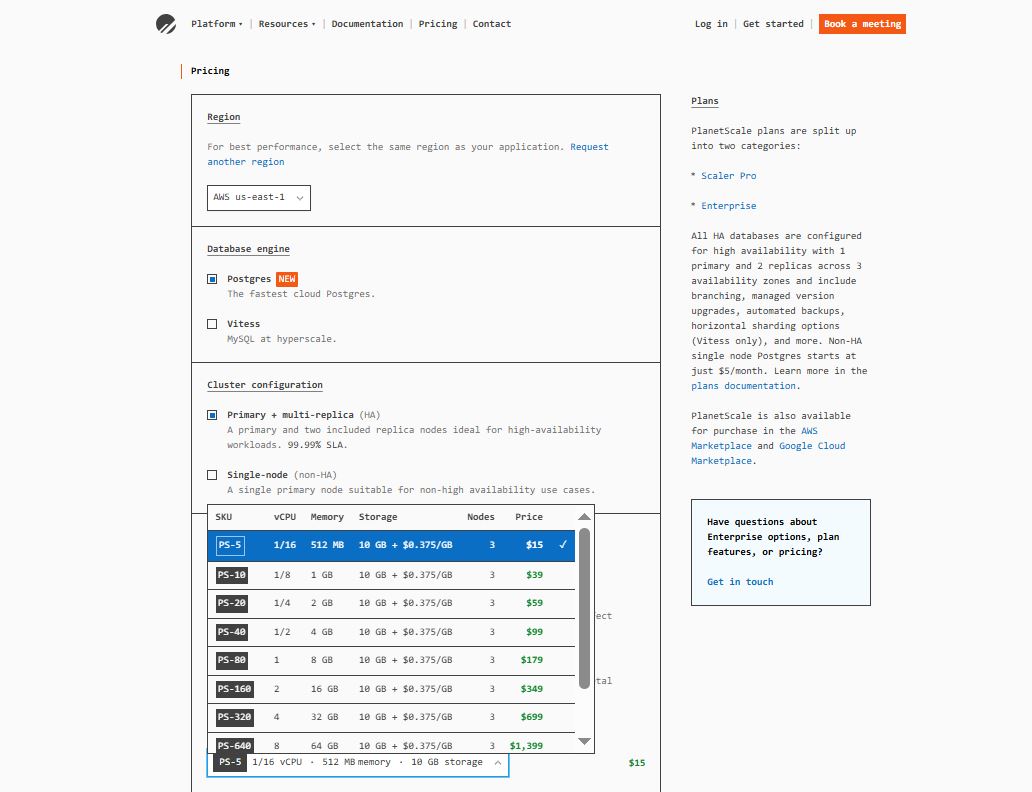
Task: Click the SKU list scrollbar thumb
Action: pos(585,608)
